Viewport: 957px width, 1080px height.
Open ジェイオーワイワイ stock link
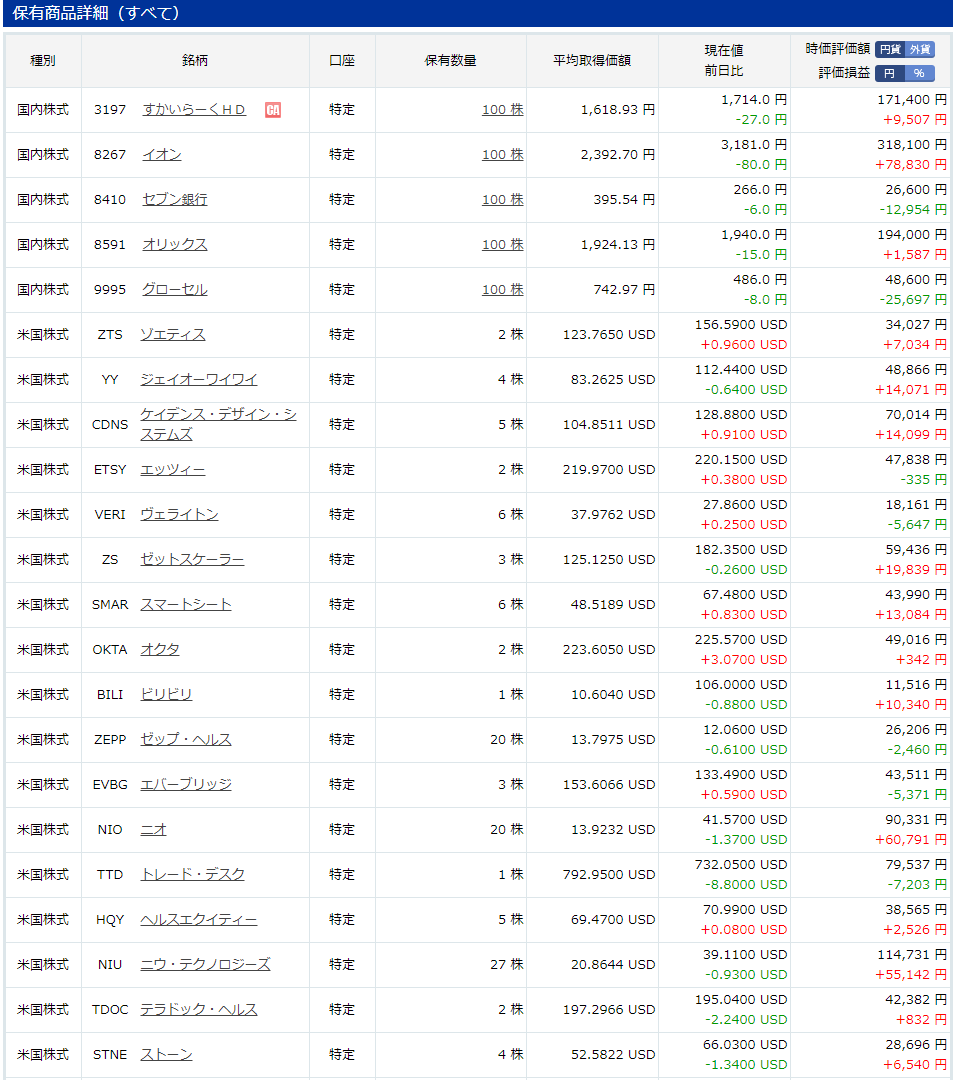199,380
